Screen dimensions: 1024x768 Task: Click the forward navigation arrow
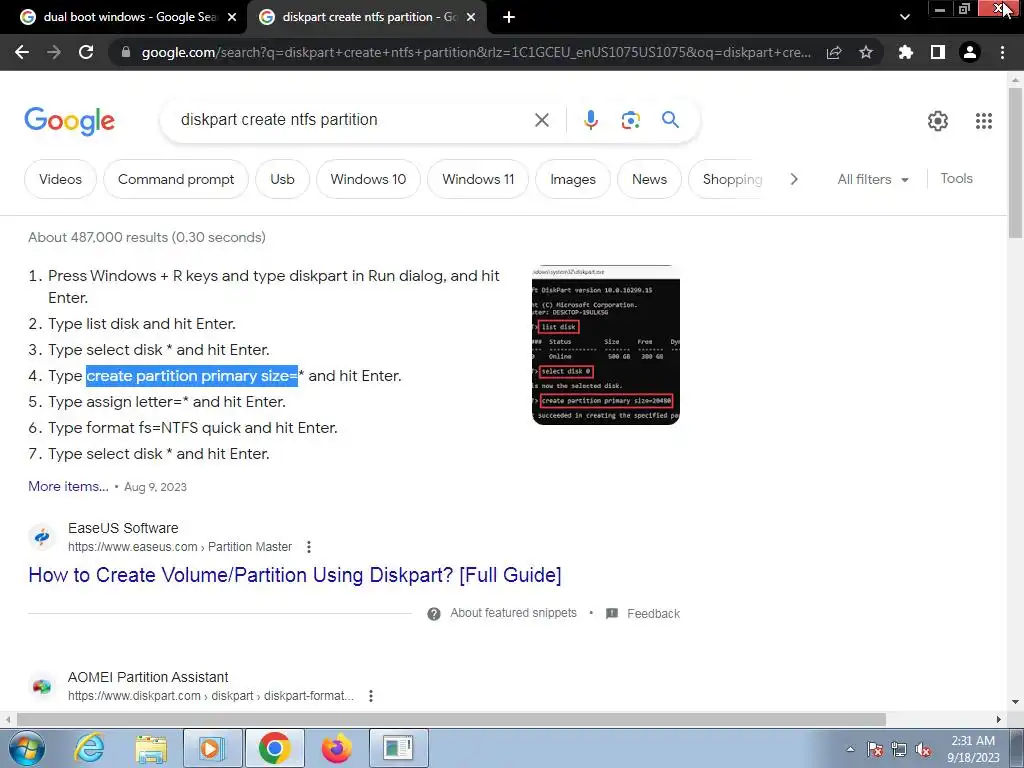pyautogui.click(x=54, y=52)
